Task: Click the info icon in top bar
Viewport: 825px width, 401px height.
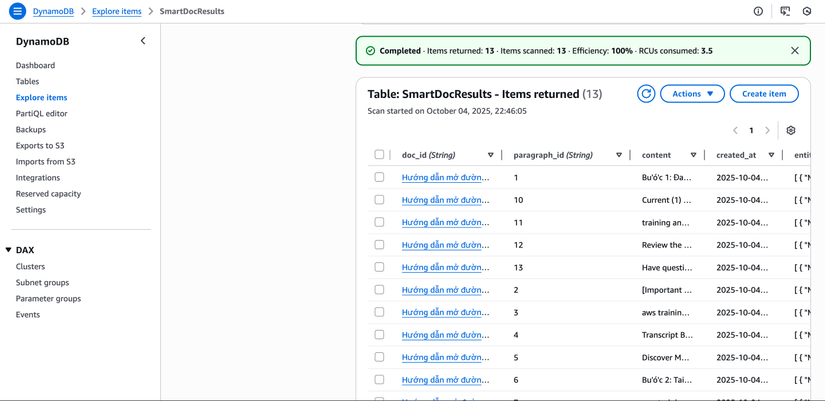Action: click(x=758, y=11)
